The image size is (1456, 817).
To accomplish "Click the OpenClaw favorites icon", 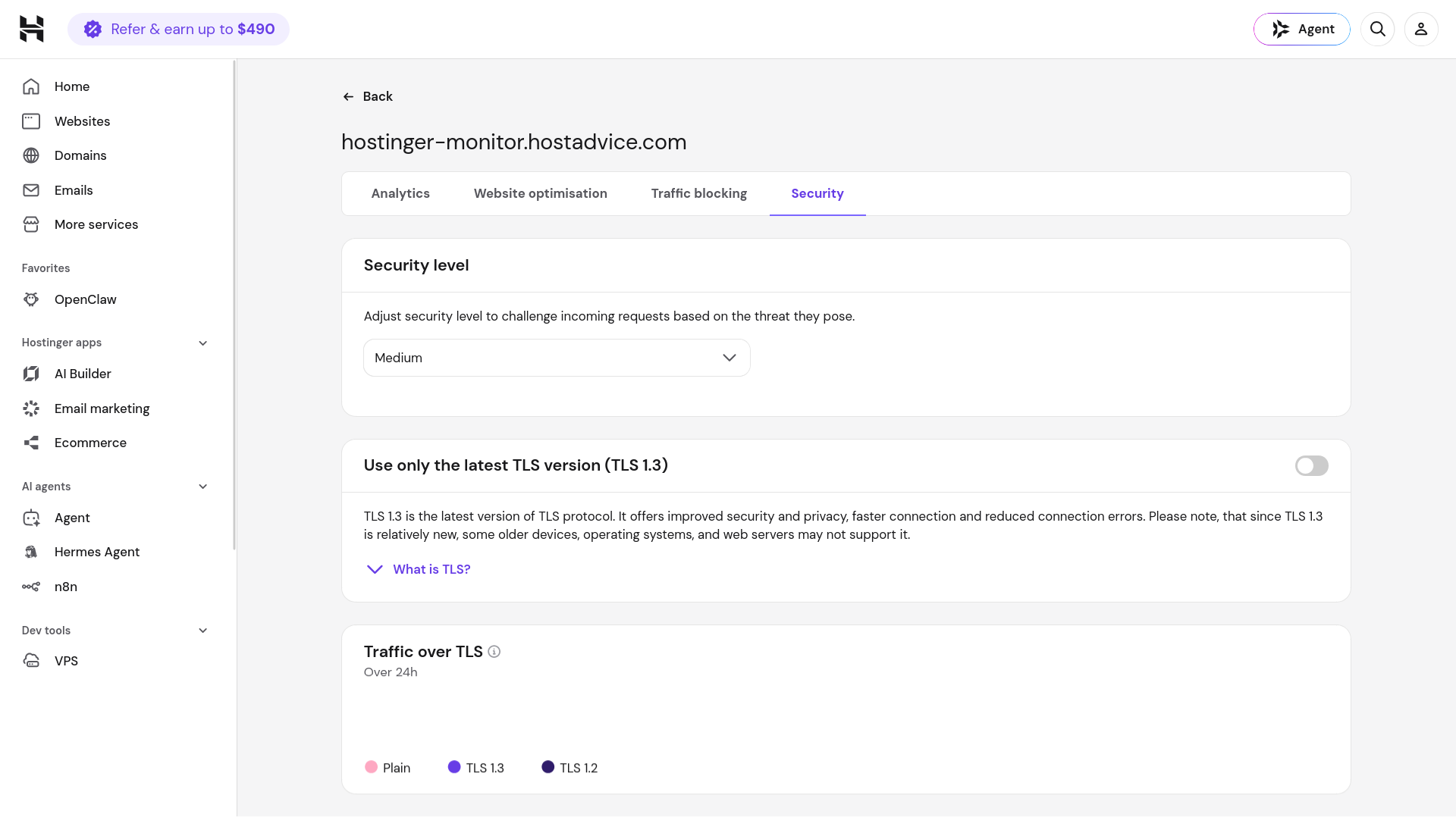I will coord(31,299).
